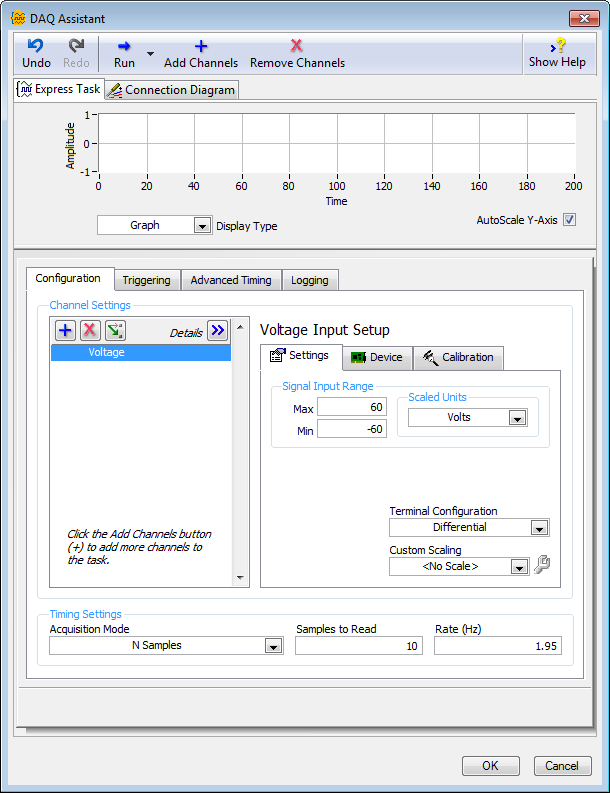Click the Rate (Hz) input field
The width and height of the screenshot is (610, 793).
pyautogui.click(x=497, y=646)
